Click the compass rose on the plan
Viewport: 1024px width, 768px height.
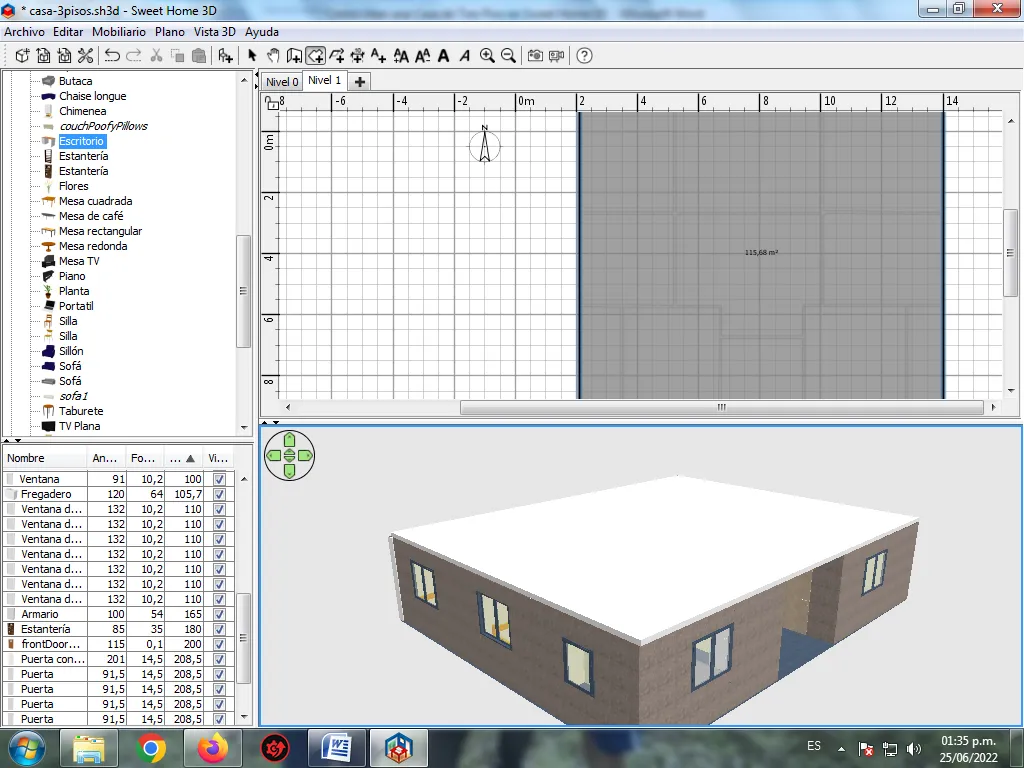[x=485, y=145]
